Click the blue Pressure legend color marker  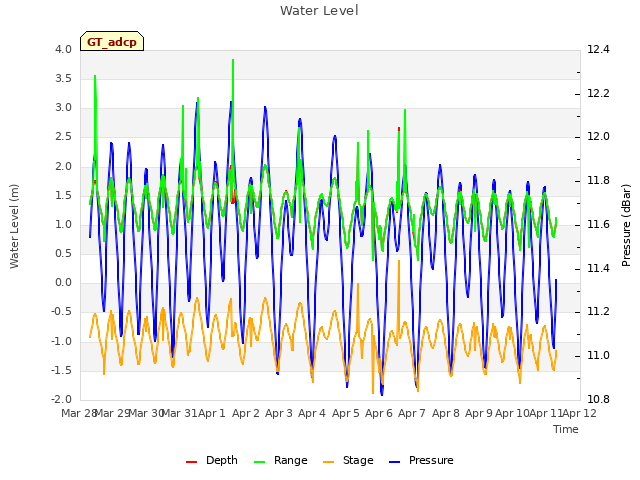point(394,462)
